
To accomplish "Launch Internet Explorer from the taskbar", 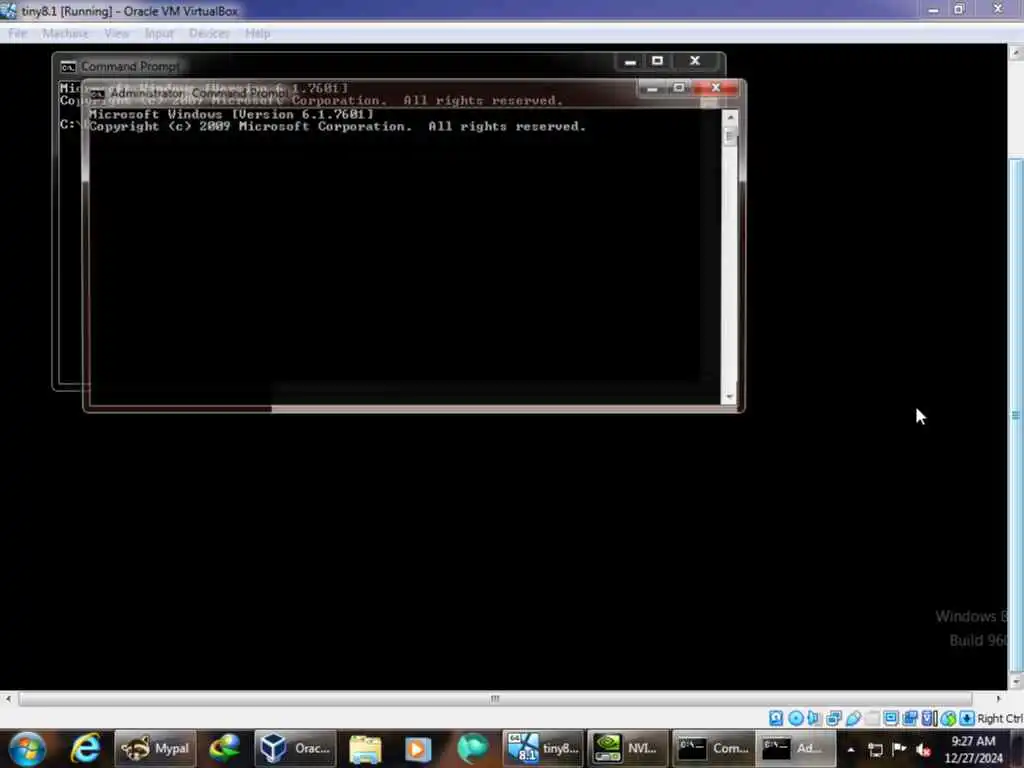I will click(x=86, y=748).
